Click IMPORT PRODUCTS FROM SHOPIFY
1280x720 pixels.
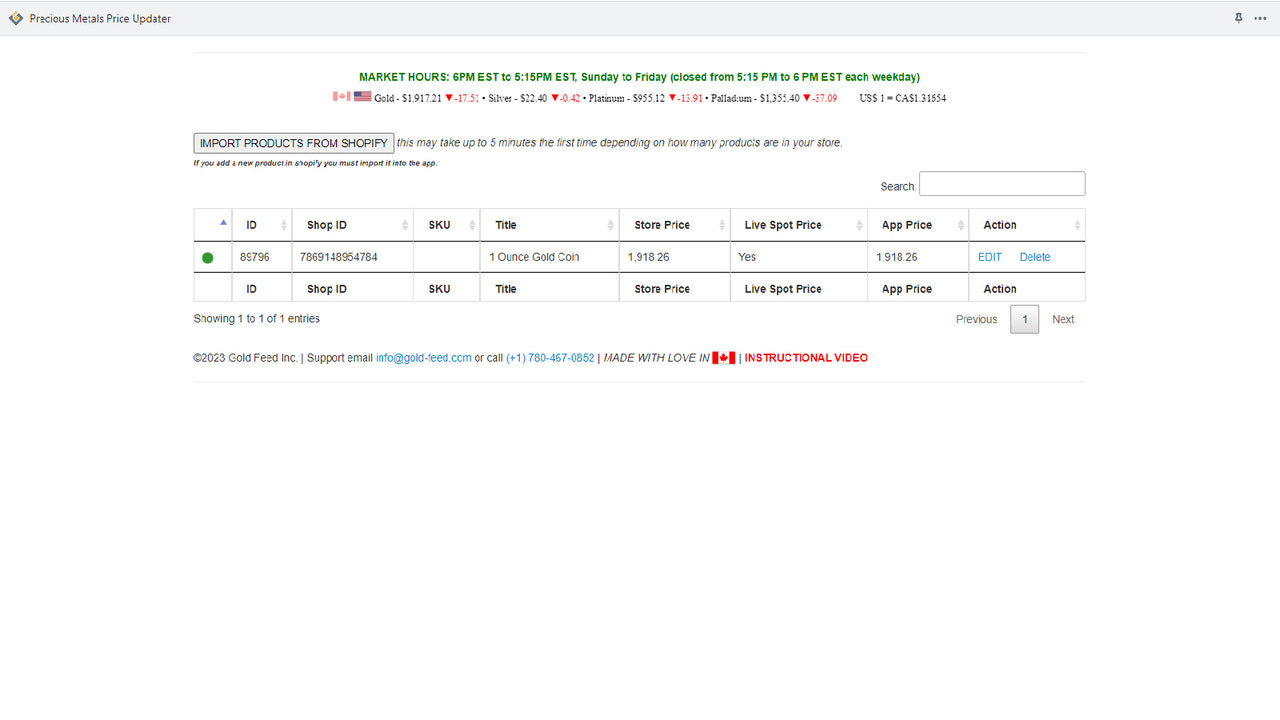(x=293, y=142)
